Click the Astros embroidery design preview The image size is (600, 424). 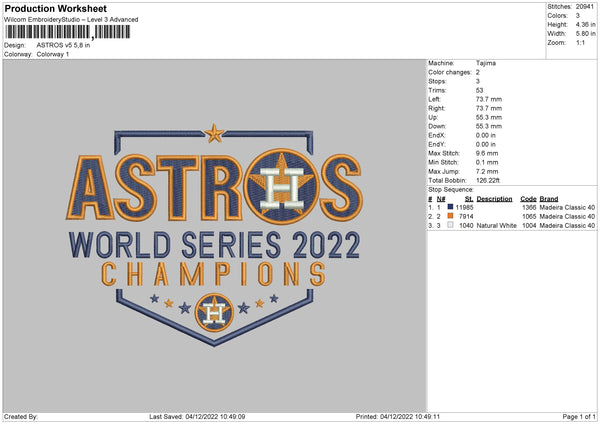point(214,235)
